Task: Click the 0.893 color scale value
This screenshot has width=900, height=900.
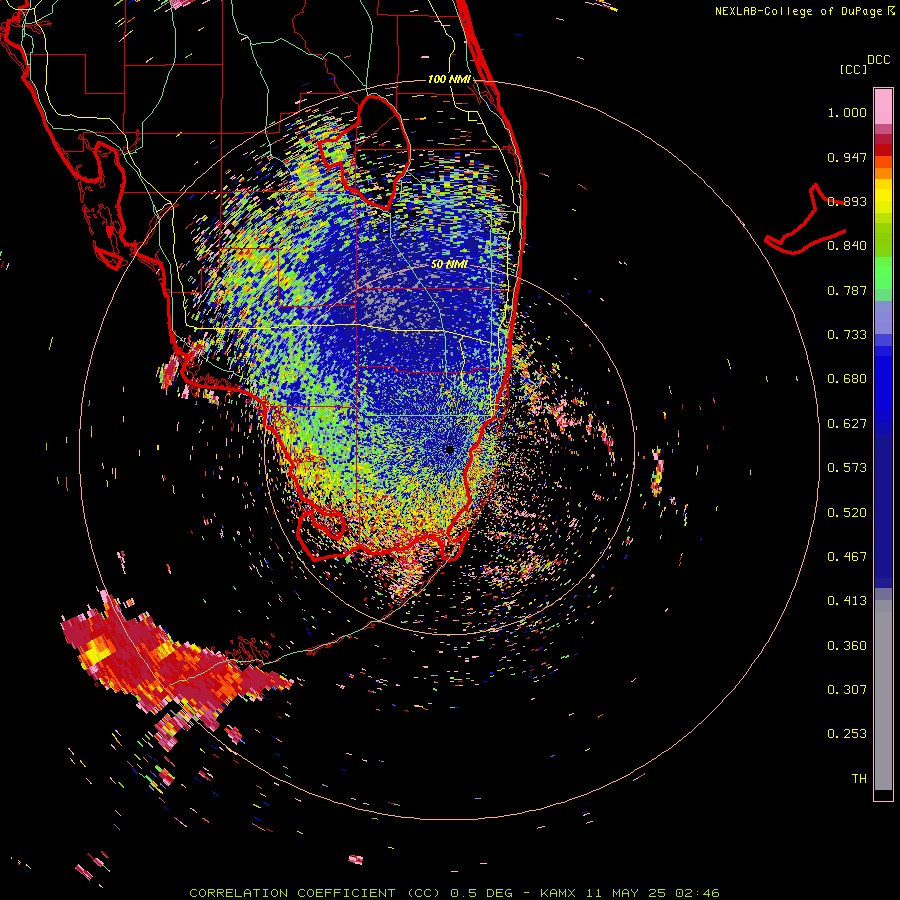Action: [x=847, y=201]
